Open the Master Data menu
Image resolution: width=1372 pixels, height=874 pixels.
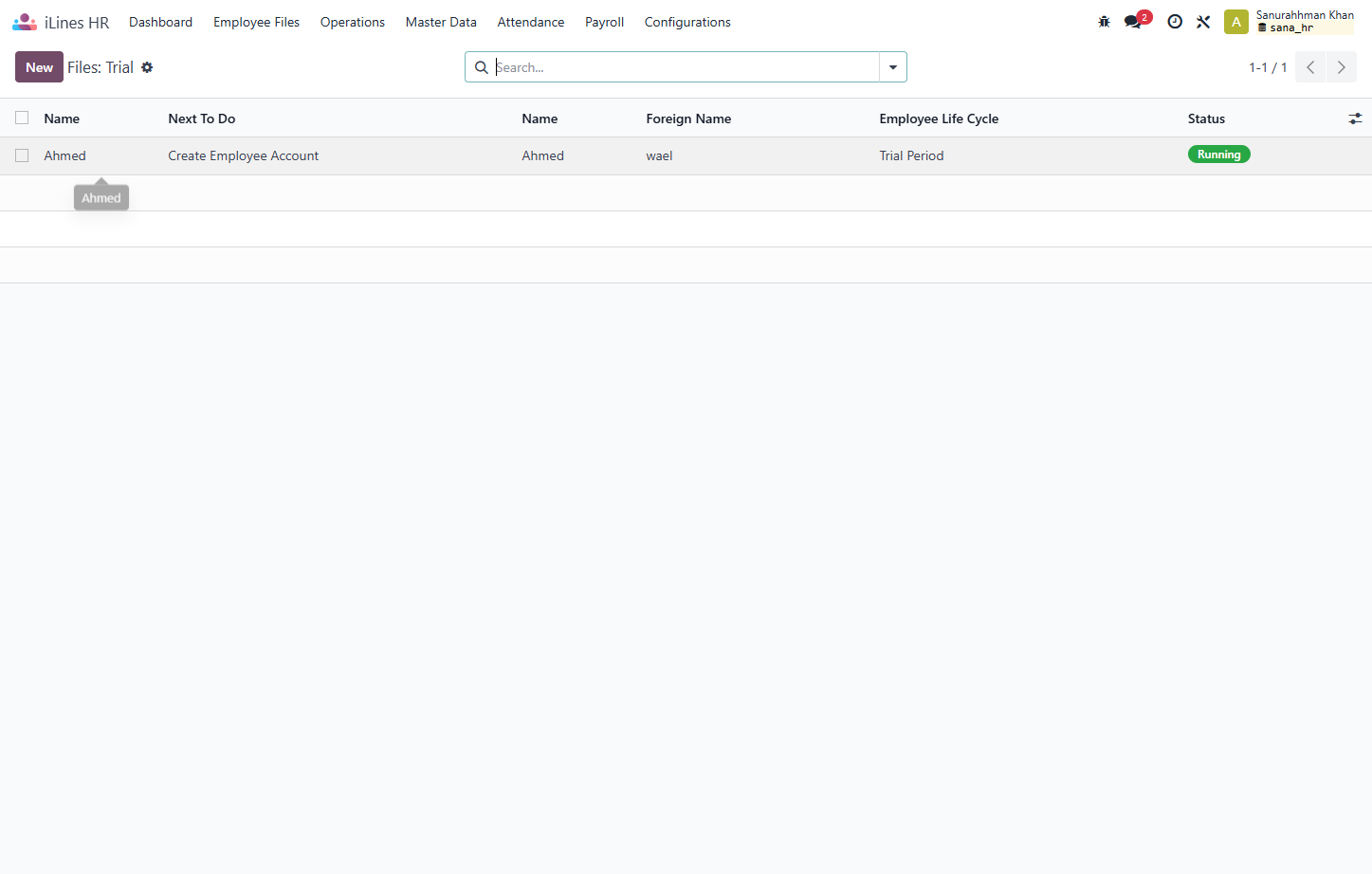(441, 22)
